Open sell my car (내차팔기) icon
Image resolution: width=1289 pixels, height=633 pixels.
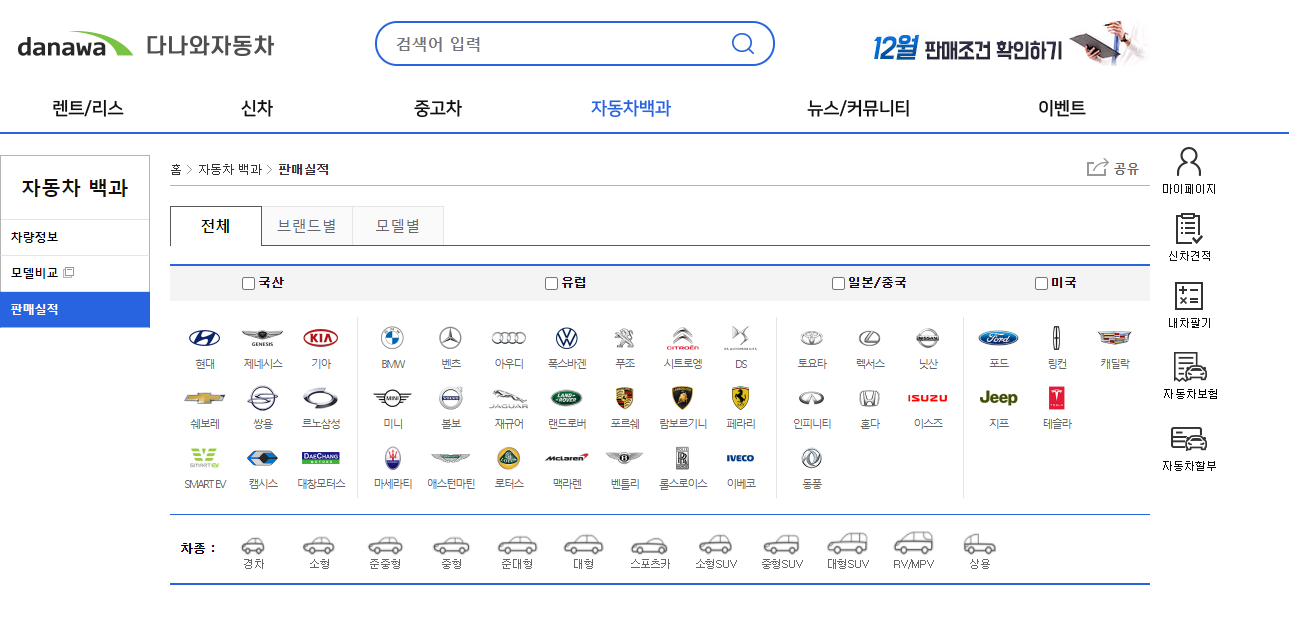[1189, 306]
